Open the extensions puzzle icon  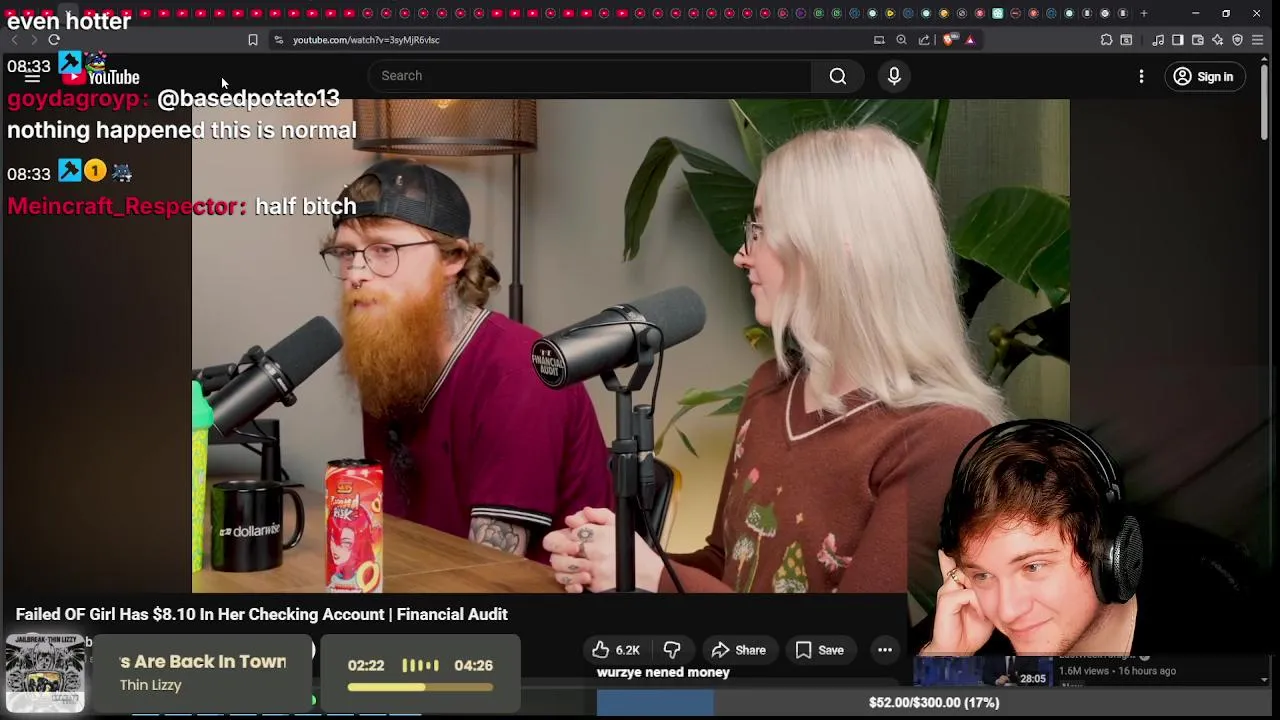click(x=1106, y=40)
